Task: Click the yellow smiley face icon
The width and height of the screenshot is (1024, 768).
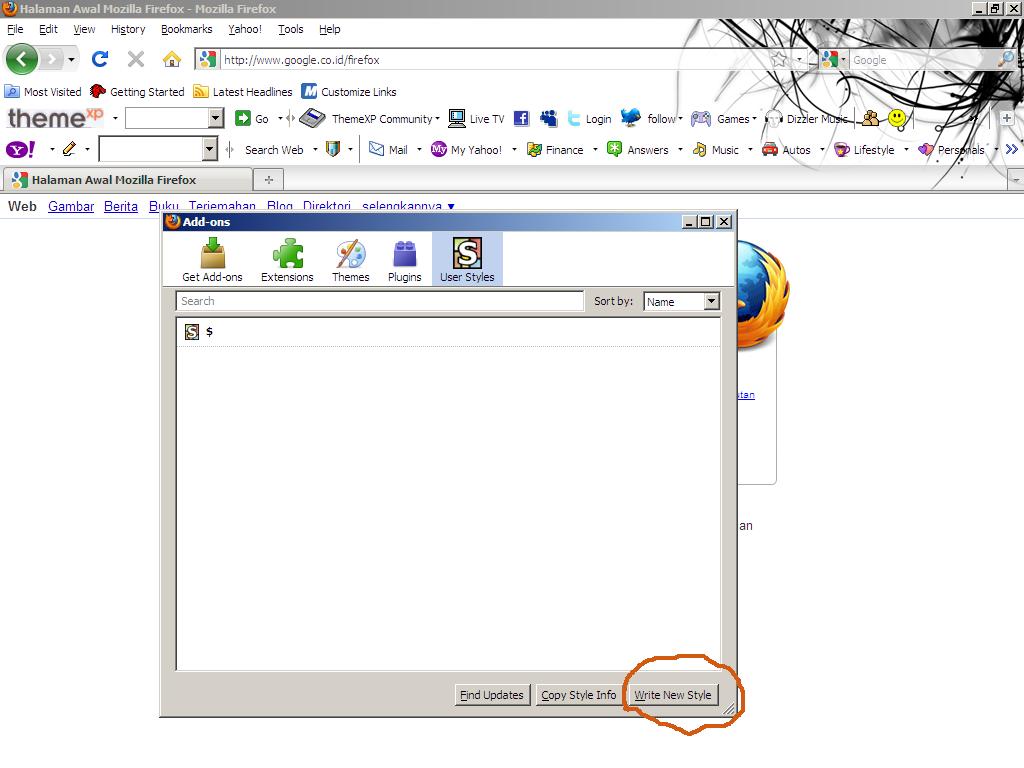Action: 897,118
